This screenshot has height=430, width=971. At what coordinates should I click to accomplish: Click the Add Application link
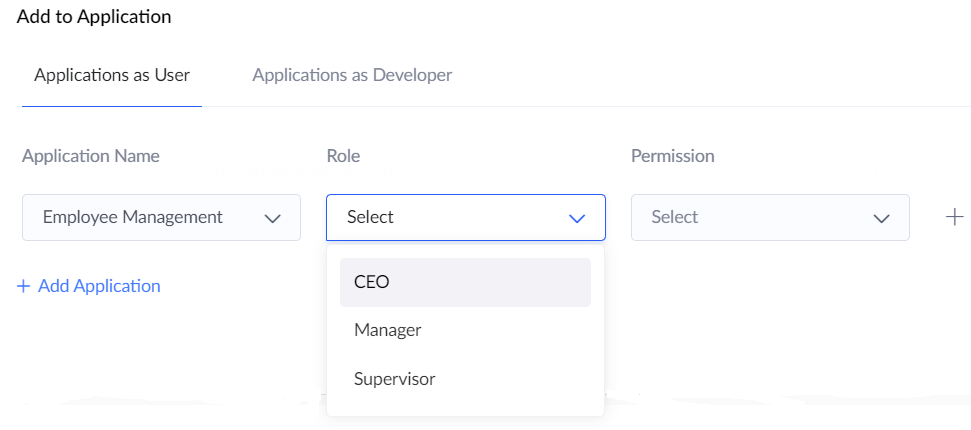click(99, 286)
